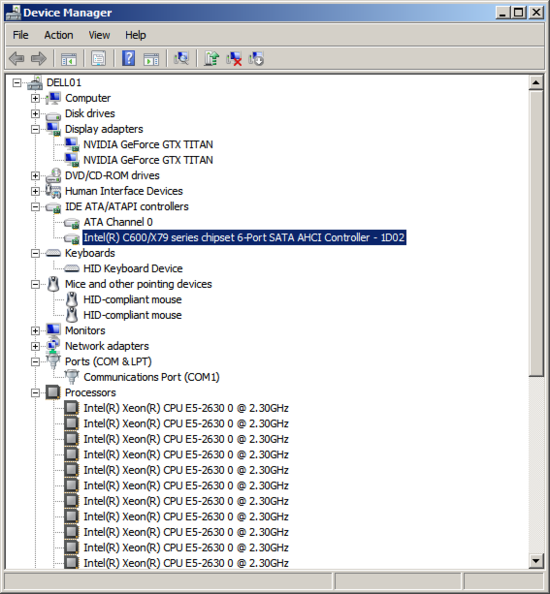Toggle the action pane toolbar icon
550x594 pixels.
click(x=151, y=59)
